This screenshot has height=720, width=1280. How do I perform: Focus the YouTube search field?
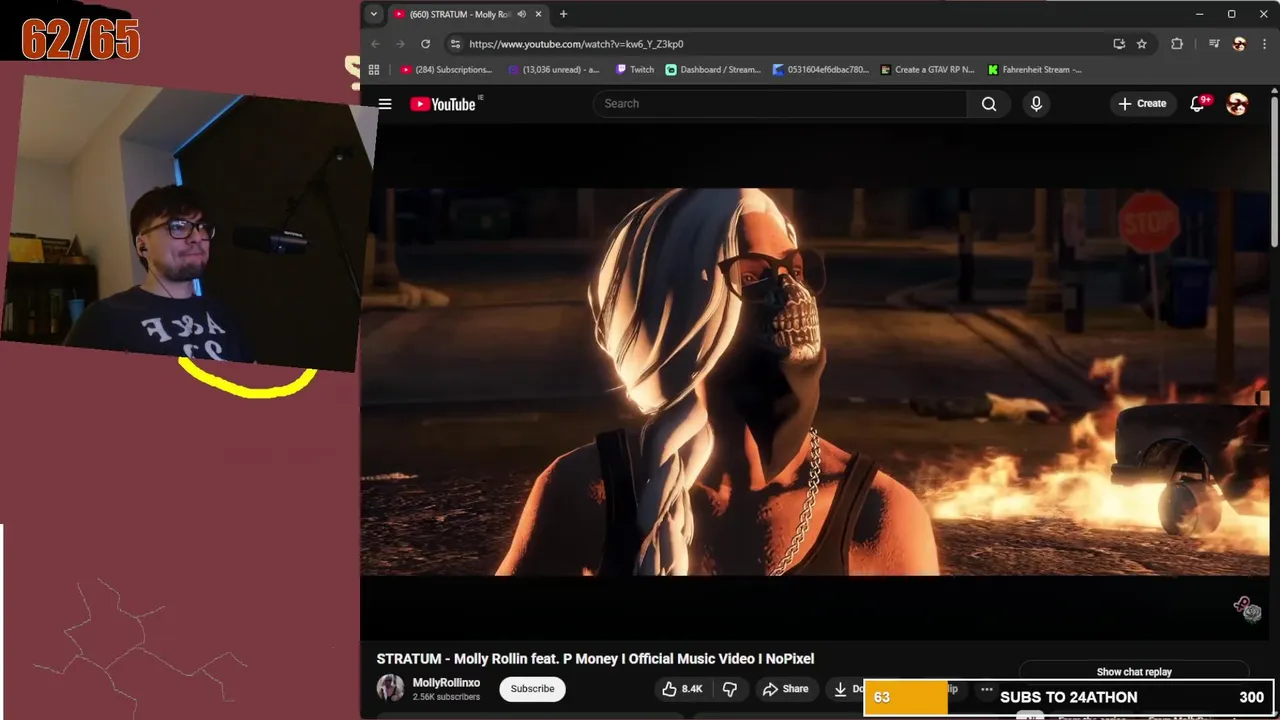click(x=780, y=104)
